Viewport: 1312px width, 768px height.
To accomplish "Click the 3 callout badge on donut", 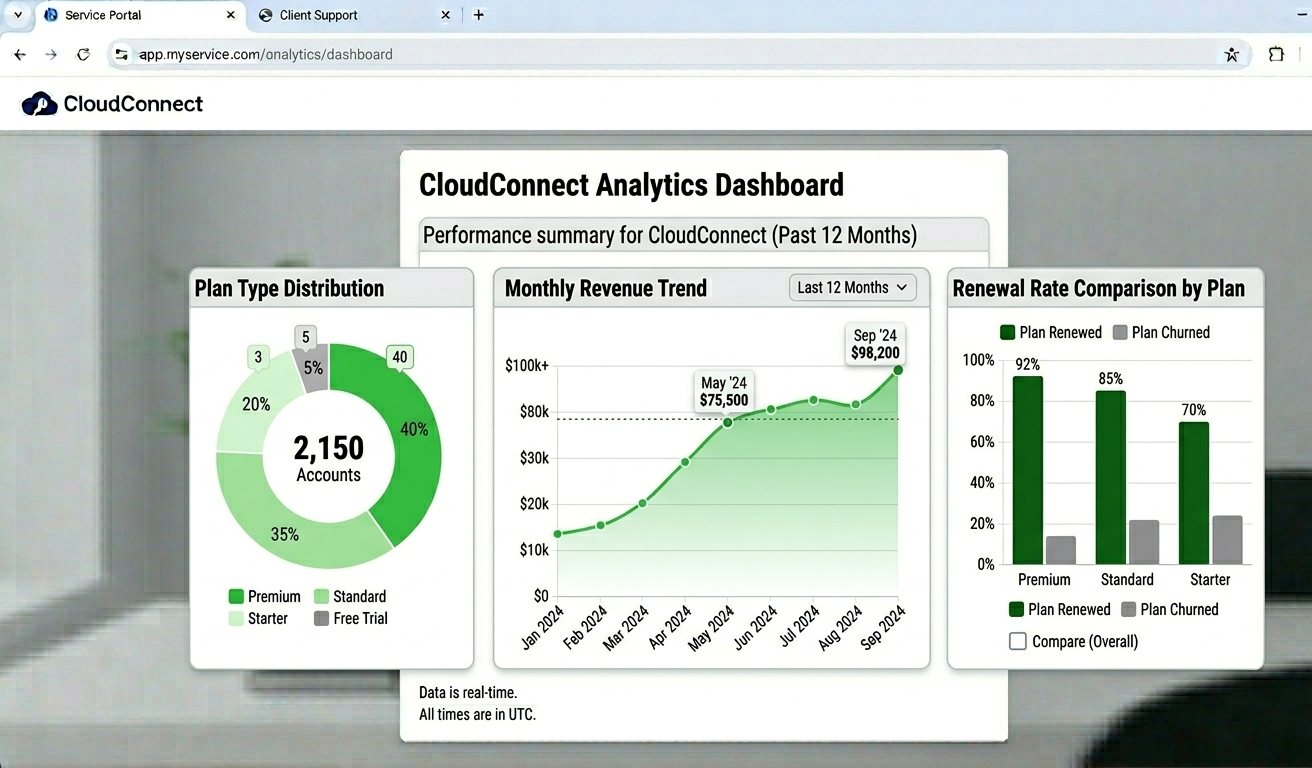I will [x=258, y=357].
